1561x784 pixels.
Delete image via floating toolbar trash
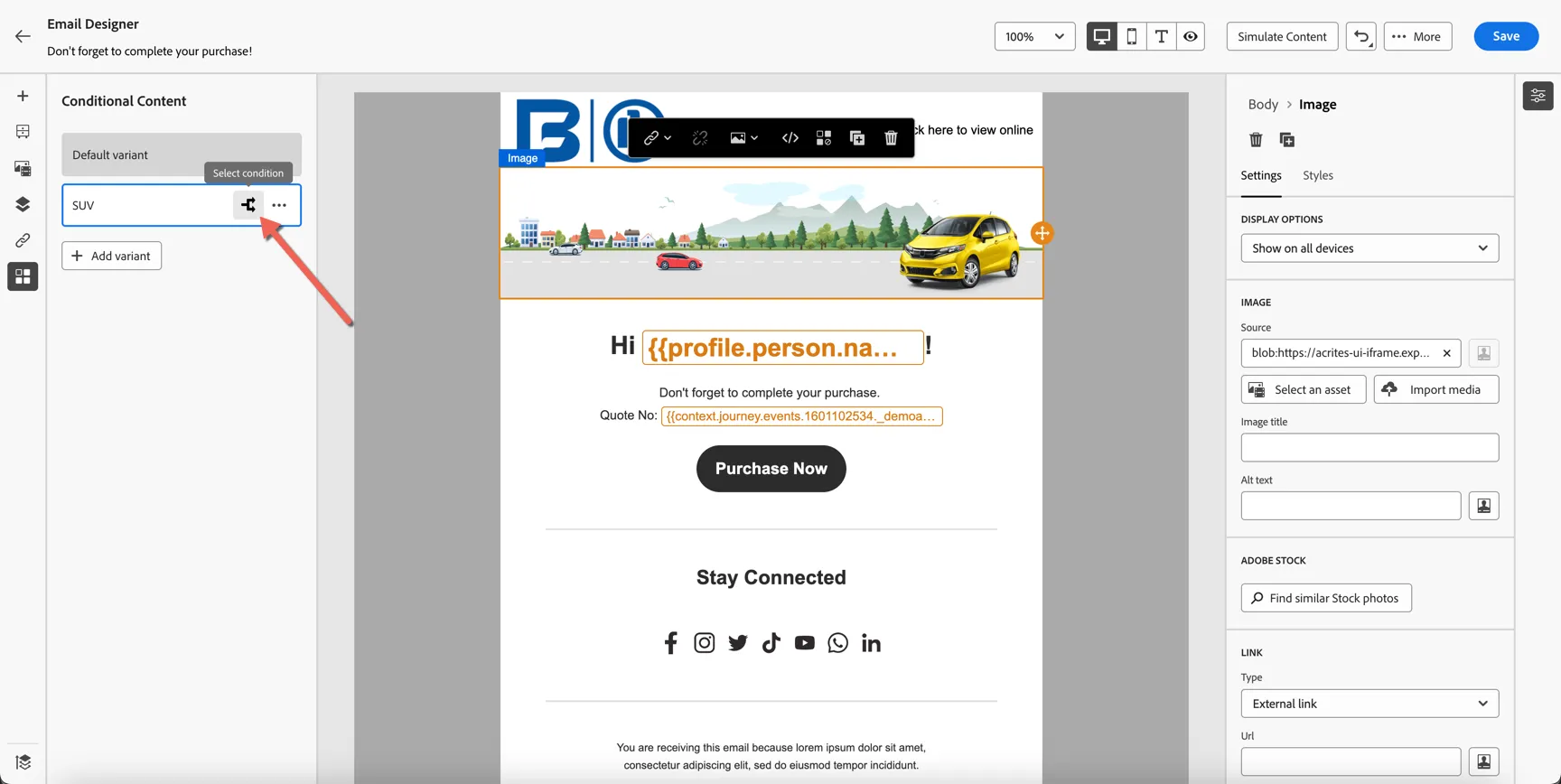[x=891, y=138]
